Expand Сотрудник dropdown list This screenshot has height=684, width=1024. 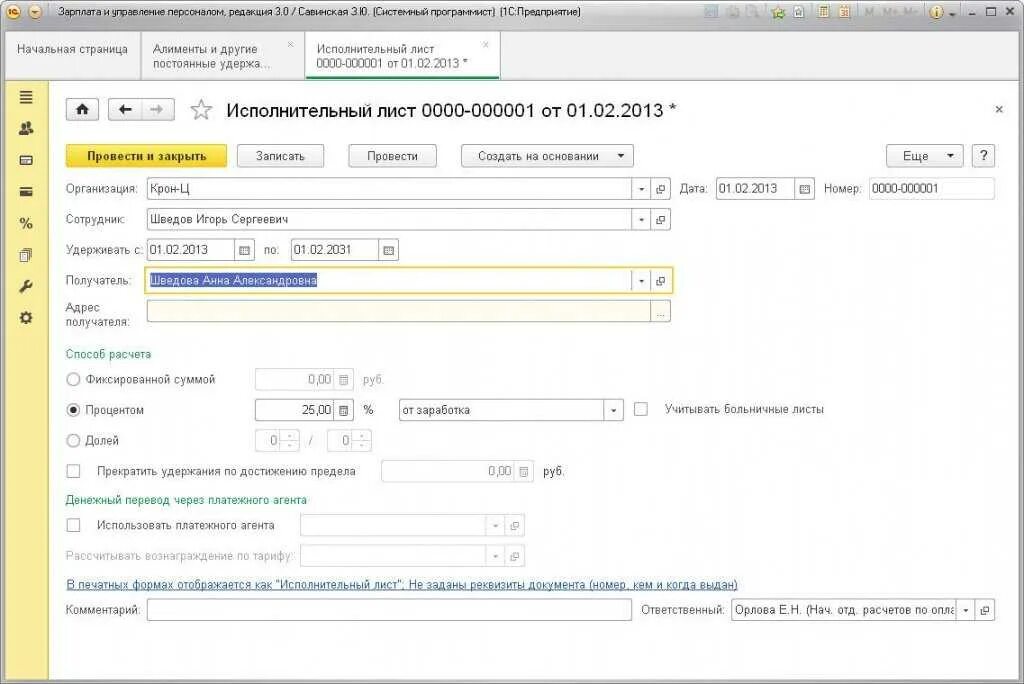click(641, 220)
